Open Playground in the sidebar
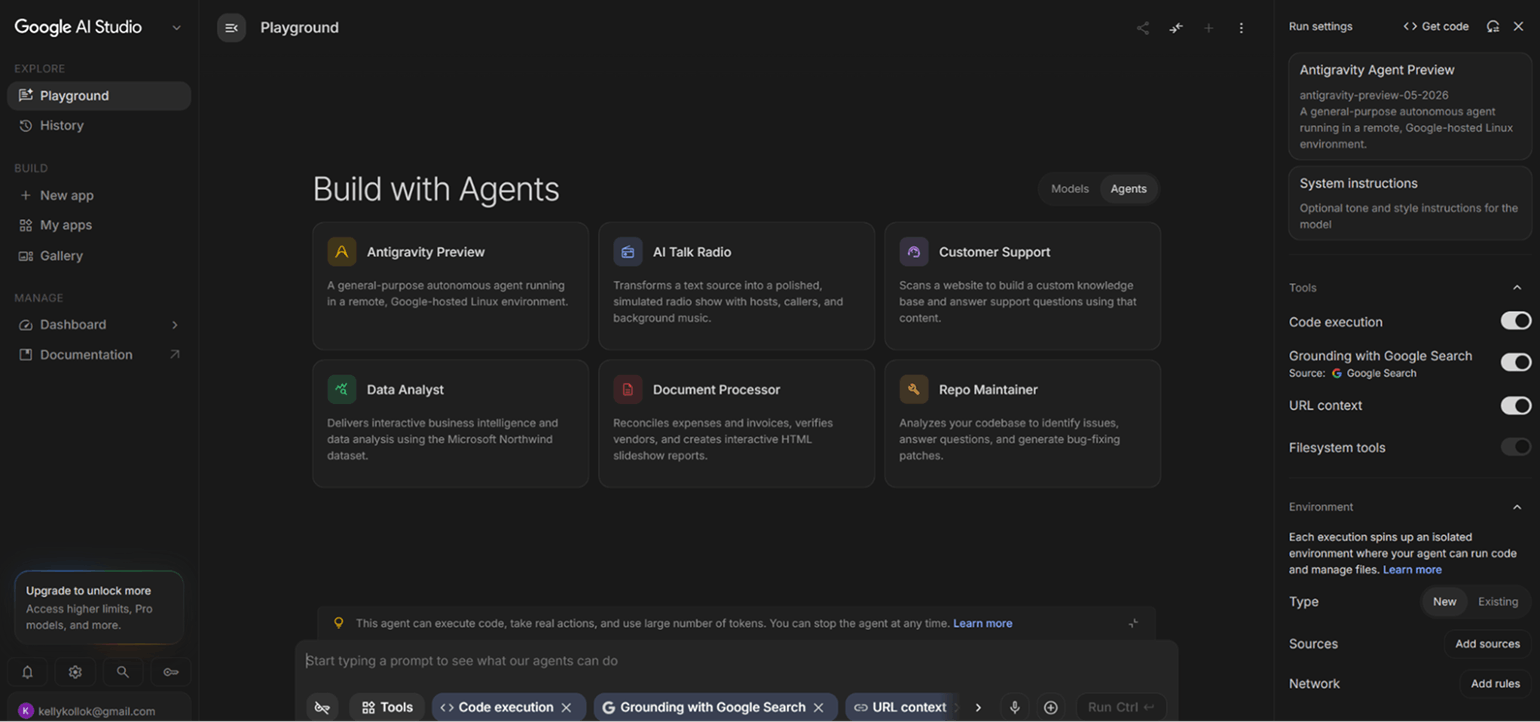This screenshot has height=722, width=1540. pos(99,96)
